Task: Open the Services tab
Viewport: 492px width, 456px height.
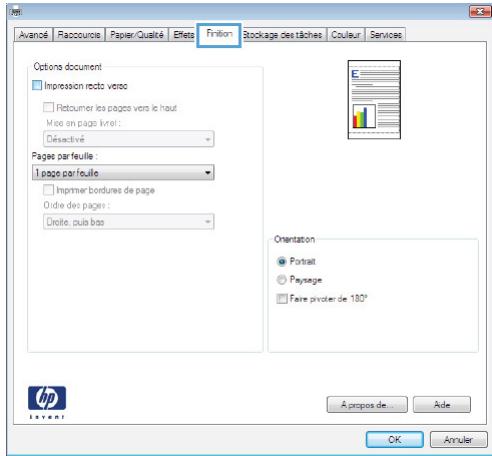Action: click(x=386, y=35)
